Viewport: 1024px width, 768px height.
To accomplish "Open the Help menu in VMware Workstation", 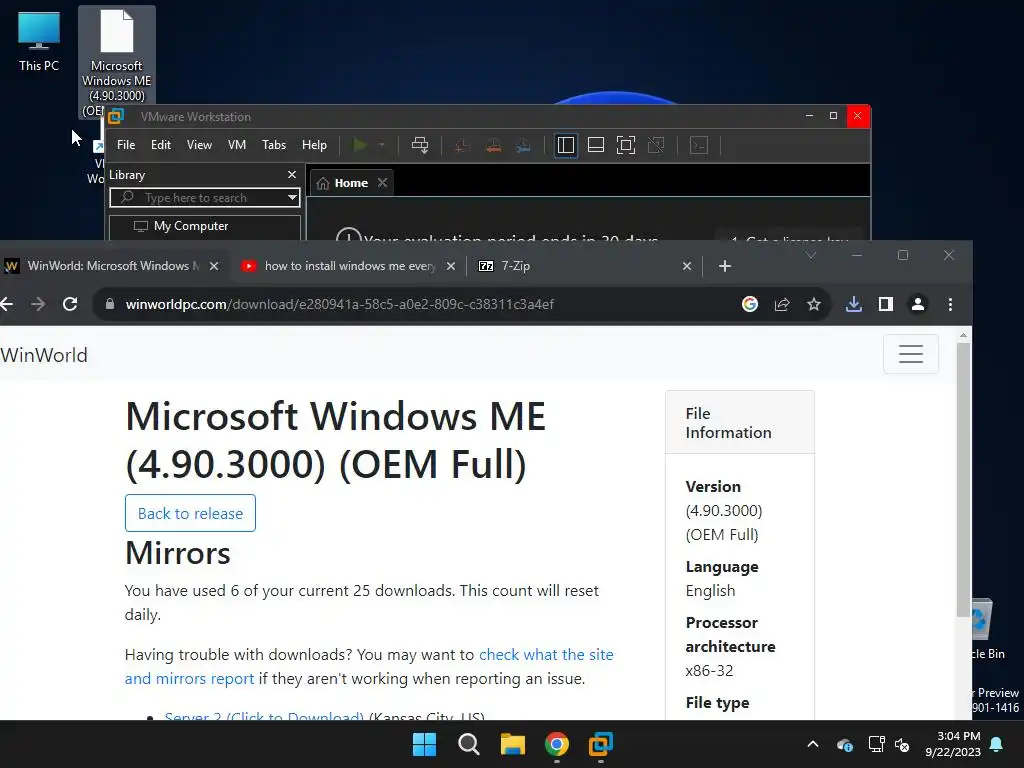I will coord(314,145).
